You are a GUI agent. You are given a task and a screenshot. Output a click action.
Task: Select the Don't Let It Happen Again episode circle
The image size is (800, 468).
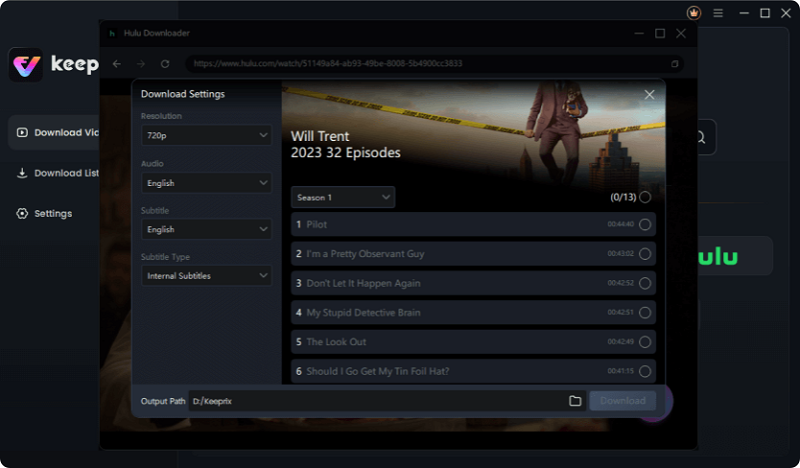tap(645, 283)
